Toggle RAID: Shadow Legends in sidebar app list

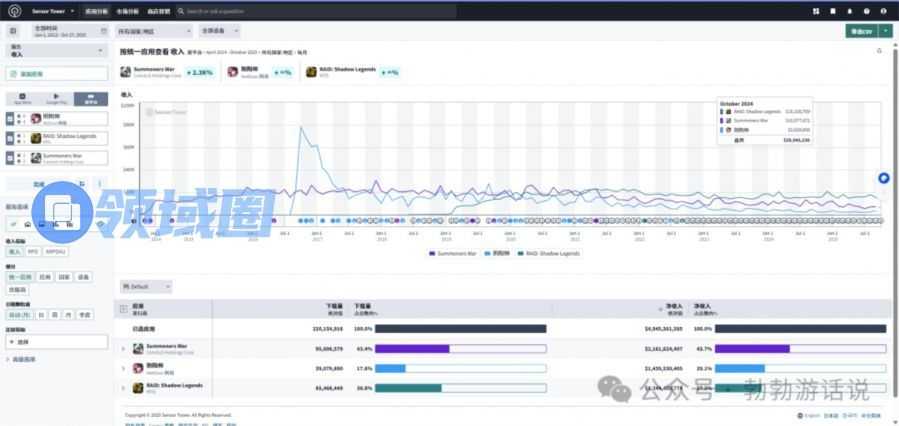[x=11, y=138]
